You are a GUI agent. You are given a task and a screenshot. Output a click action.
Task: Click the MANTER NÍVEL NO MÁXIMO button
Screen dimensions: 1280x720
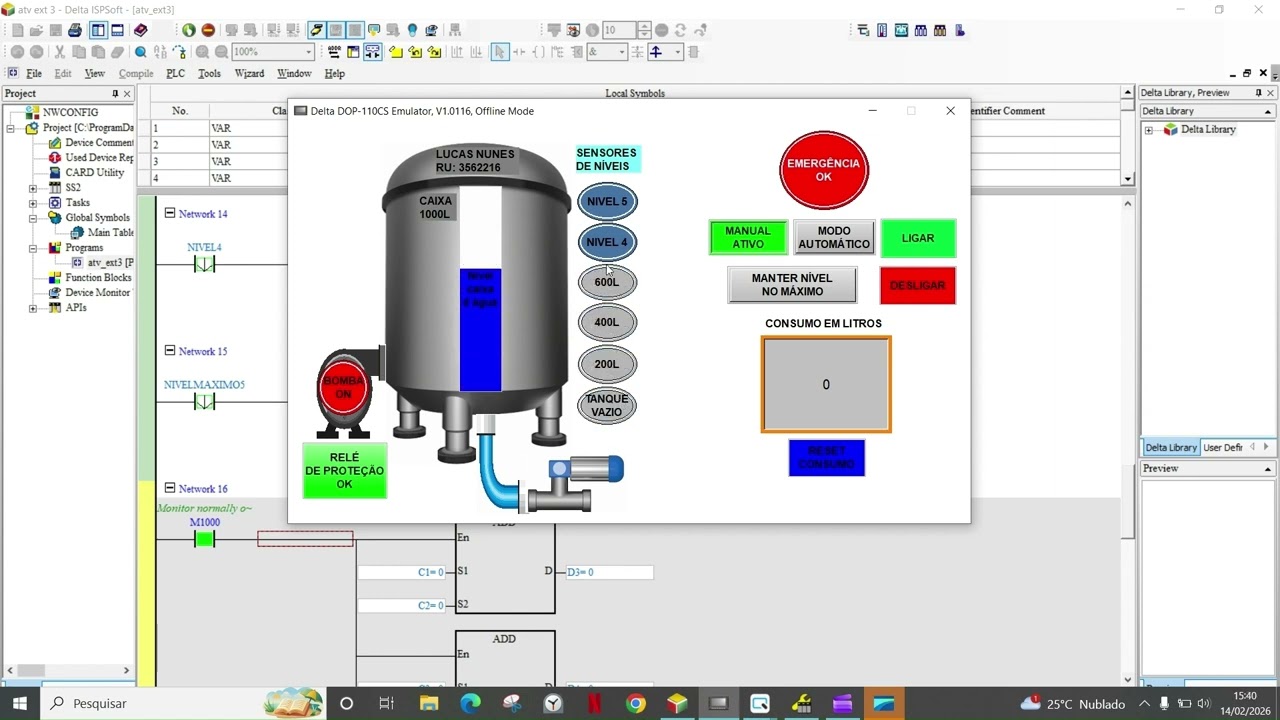pyautogui.click(x=792, y=285)
